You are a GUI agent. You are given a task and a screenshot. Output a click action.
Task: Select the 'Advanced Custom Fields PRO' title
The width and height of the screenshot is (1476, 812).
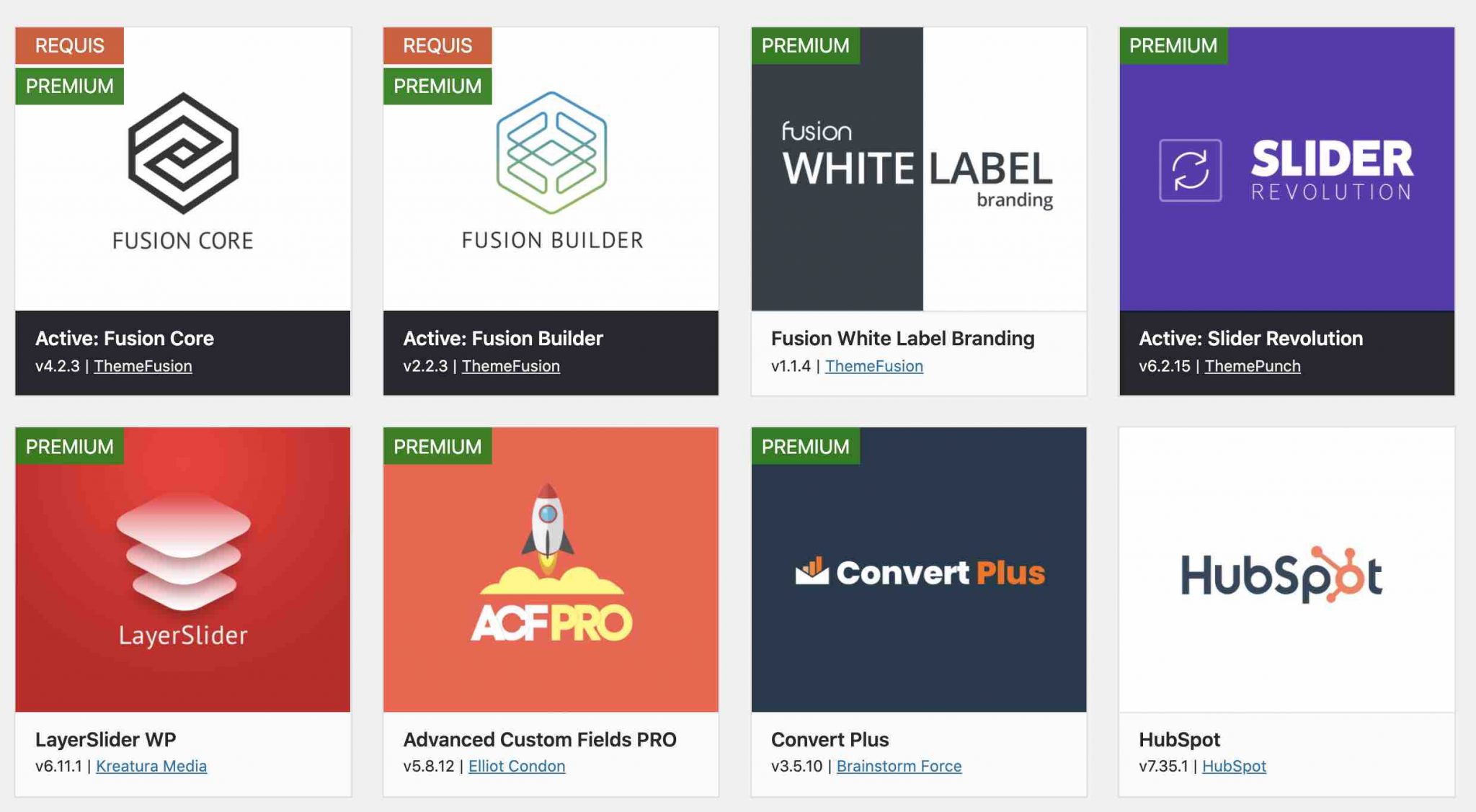coord(540,739)
